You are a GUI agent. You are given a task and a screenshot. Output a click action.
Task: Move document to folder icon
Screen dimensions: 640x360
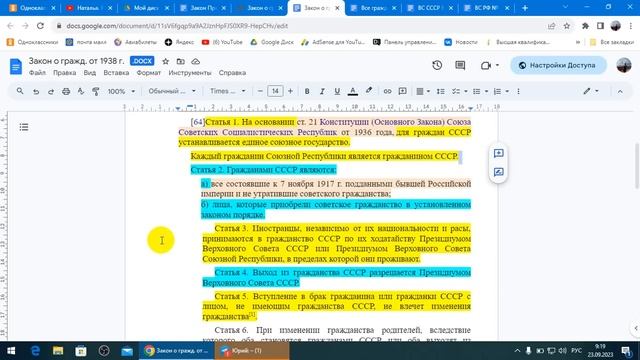coord(180,61)
